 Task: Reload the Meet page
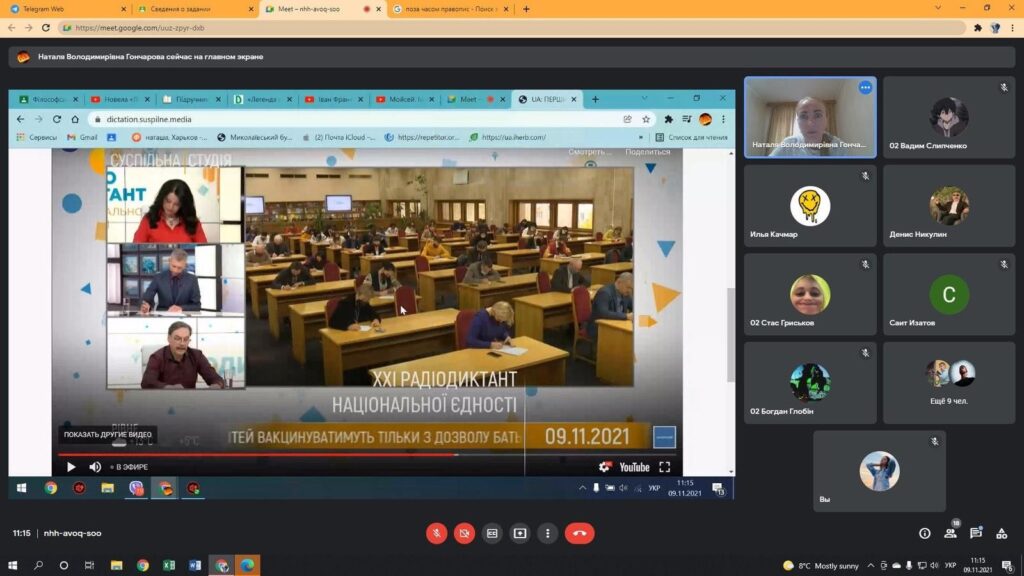(46, 28)
